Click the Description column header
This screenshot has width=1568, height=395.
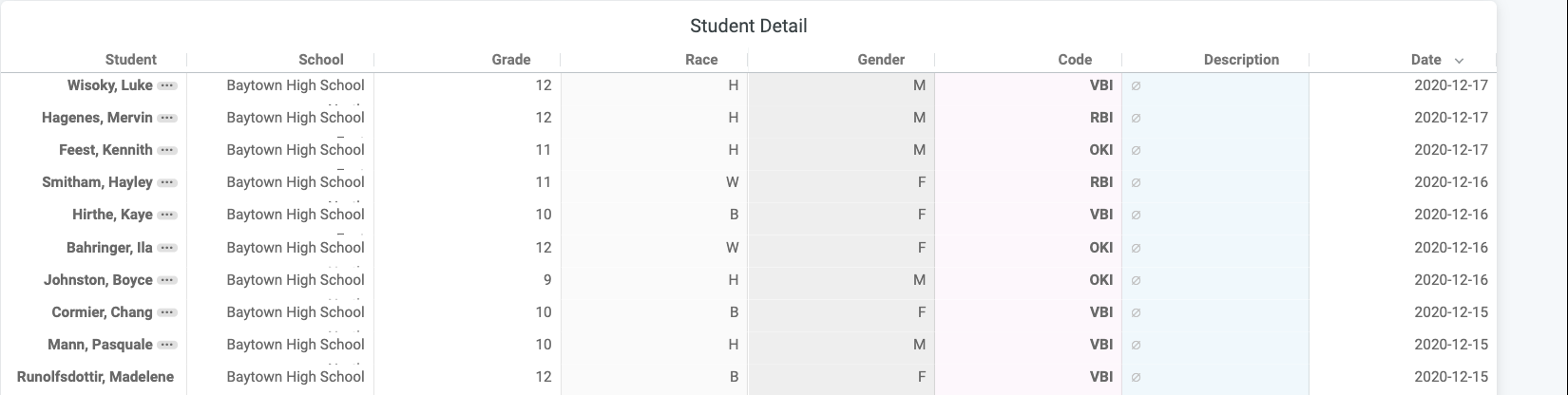coord(1241,60)
